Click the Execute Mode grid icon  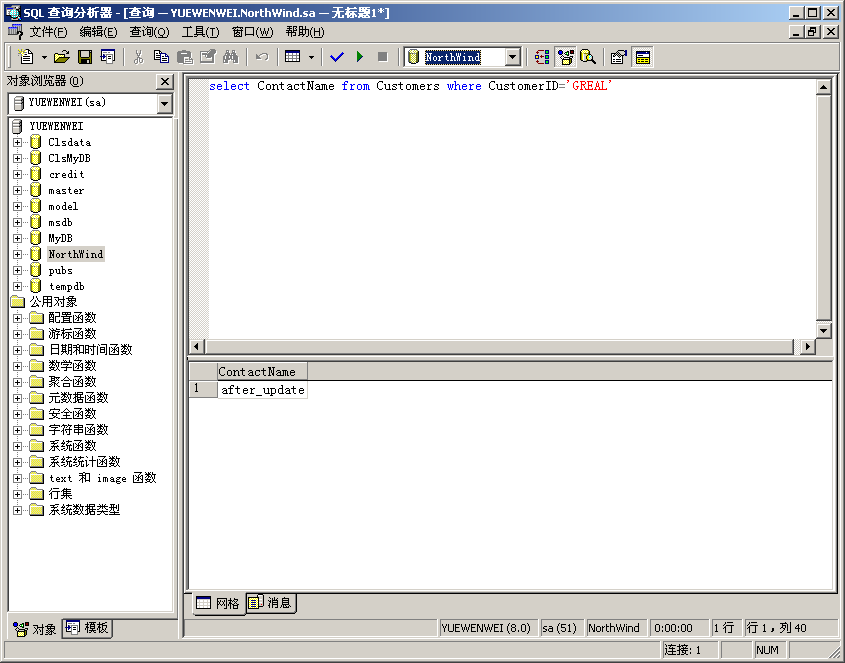point(293,57)
